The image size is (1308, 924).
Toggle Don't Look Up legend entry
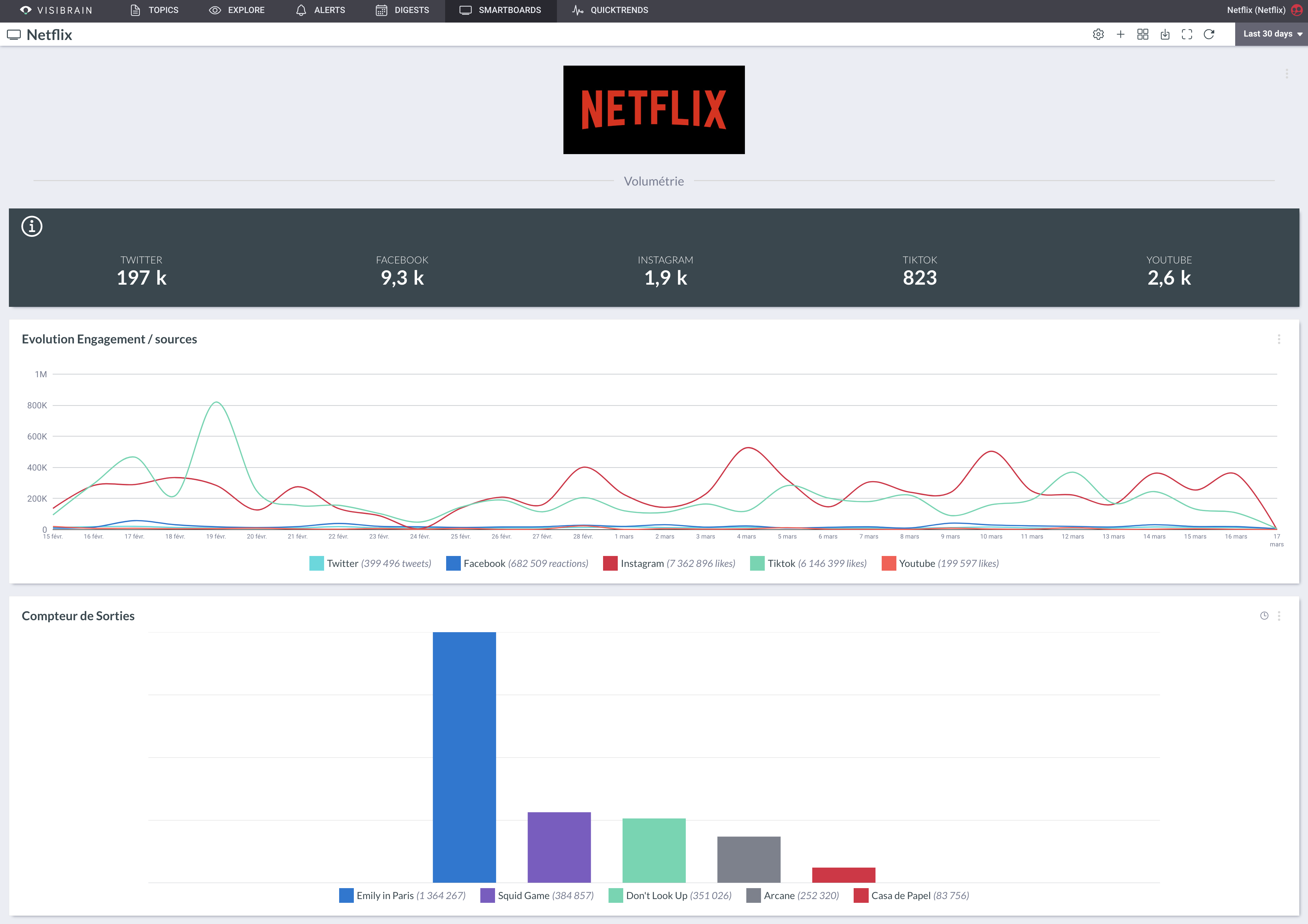pyautogui.click(x=670, y=896)
